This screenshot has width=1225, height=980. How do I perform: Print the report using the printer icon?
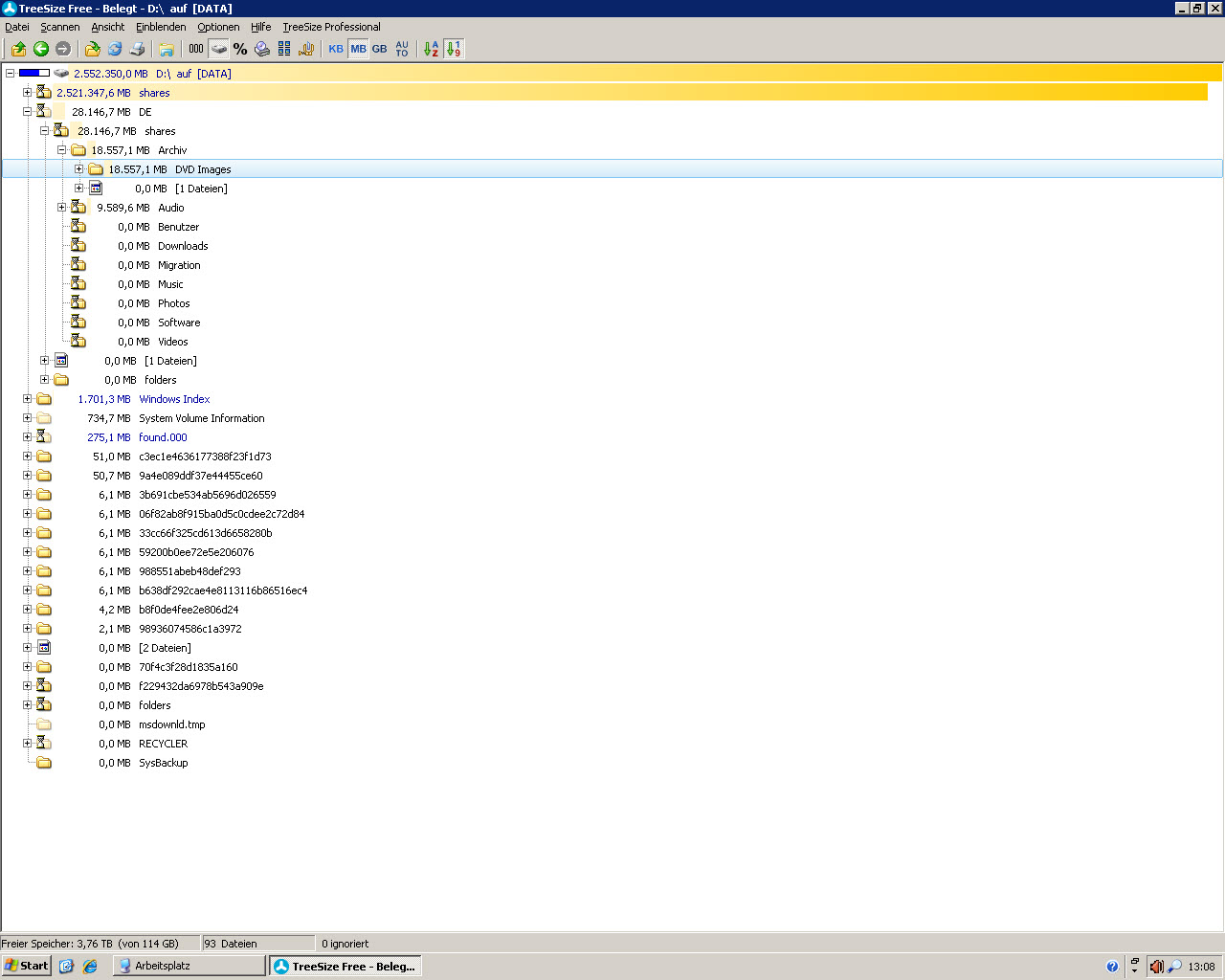[x=137, y=49]
